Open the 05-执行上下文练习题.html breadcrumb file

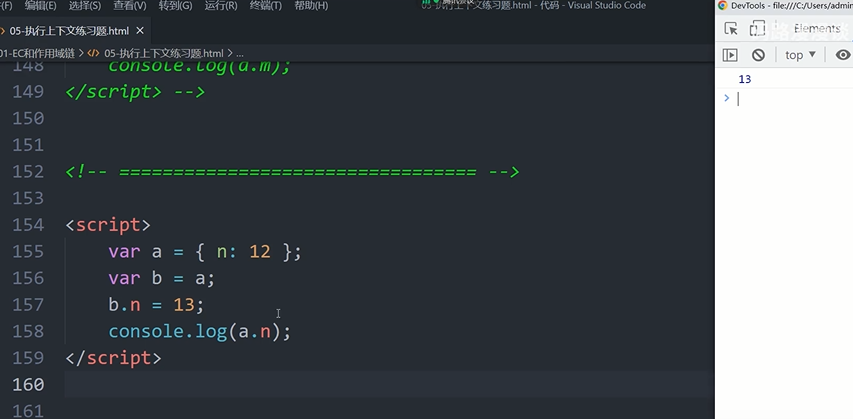(x=163, y=53)
